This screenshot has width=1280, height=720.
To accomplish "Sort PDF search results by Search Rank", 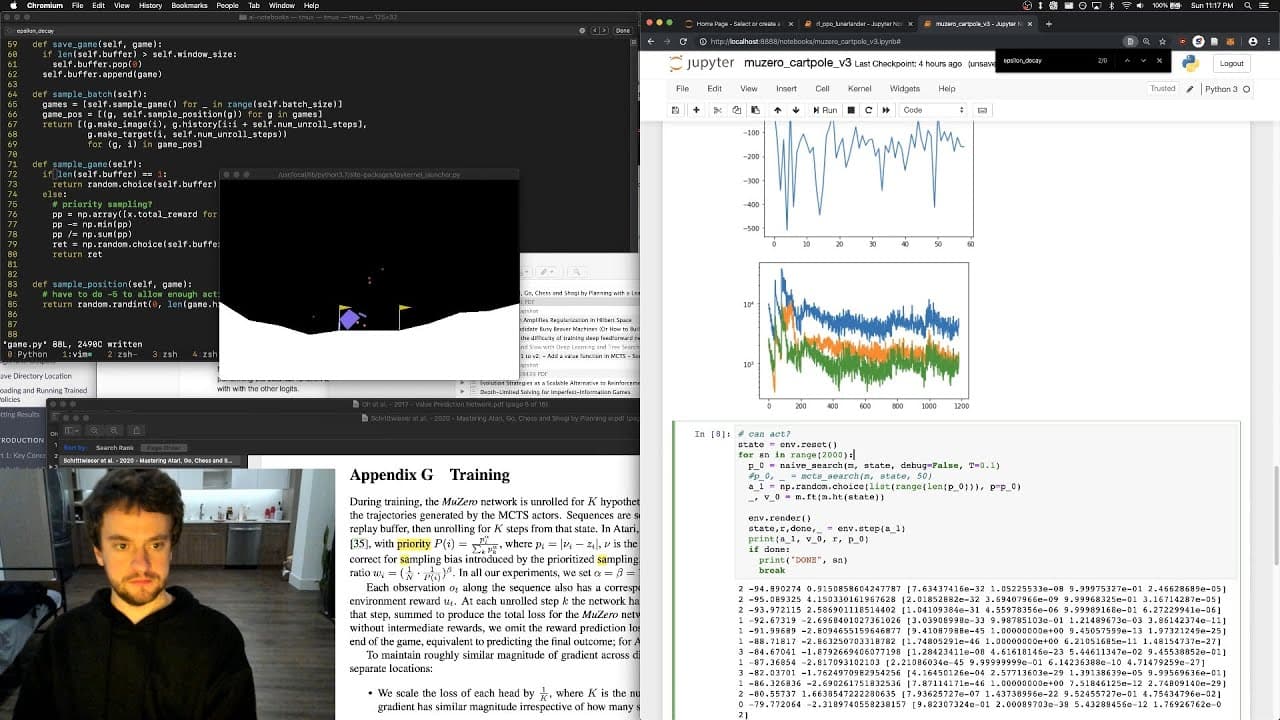I will point(114,447).
